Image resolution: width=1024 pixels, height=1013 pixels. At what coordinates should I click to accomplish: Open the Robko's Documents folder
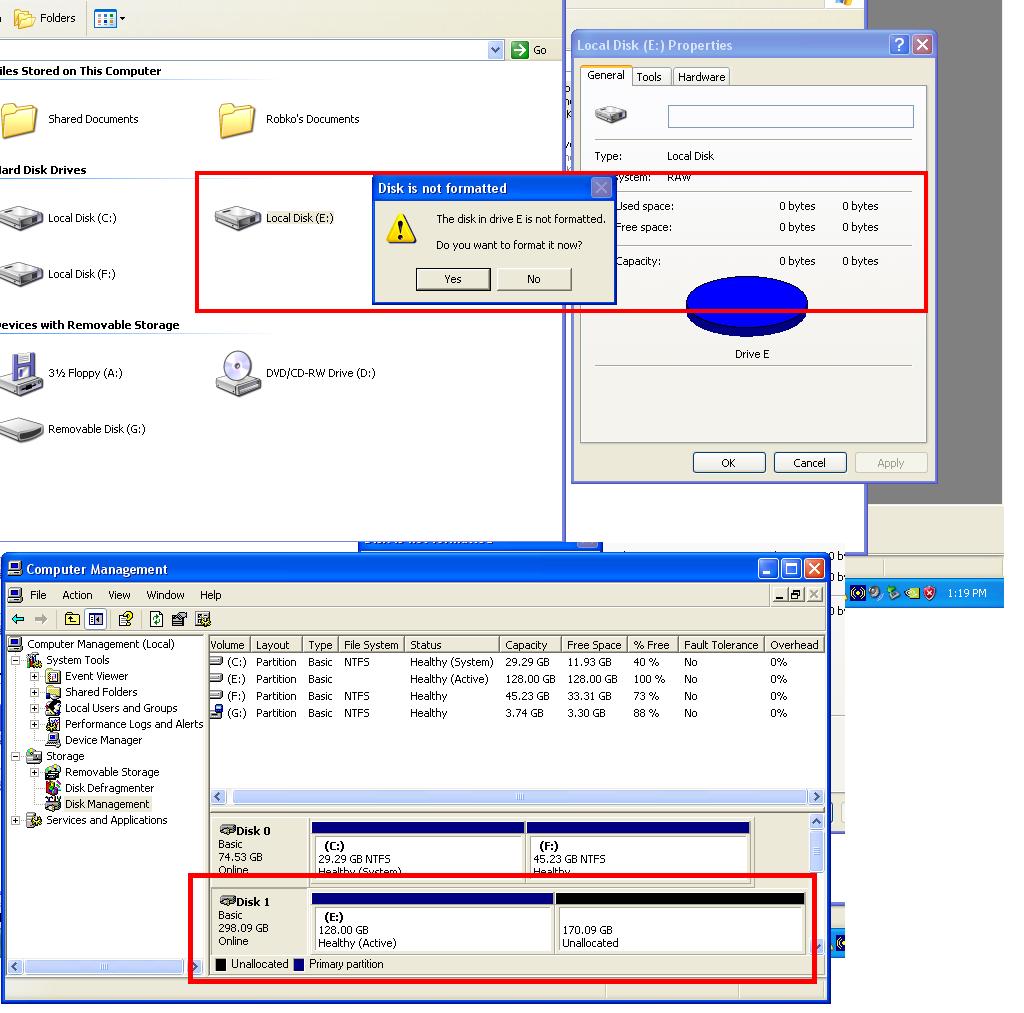point(237,119)
